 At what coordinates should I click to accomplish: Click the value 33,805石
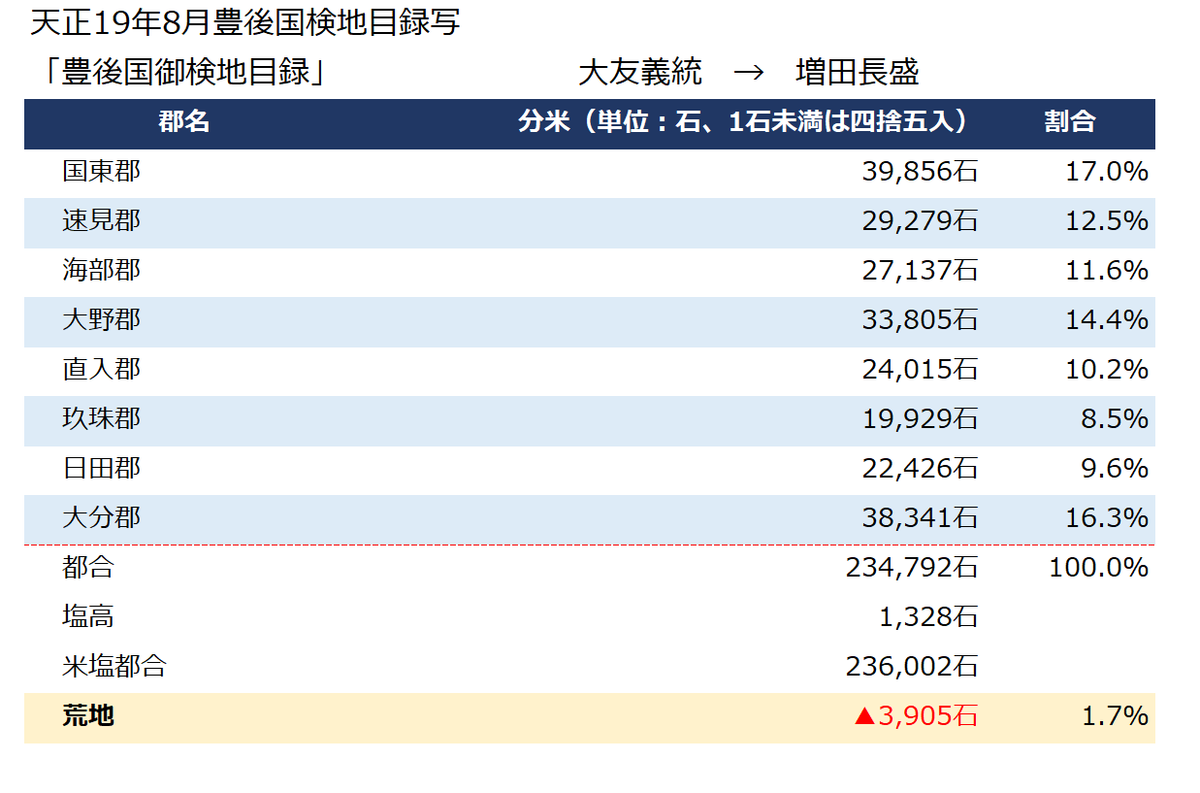(920, 320)
